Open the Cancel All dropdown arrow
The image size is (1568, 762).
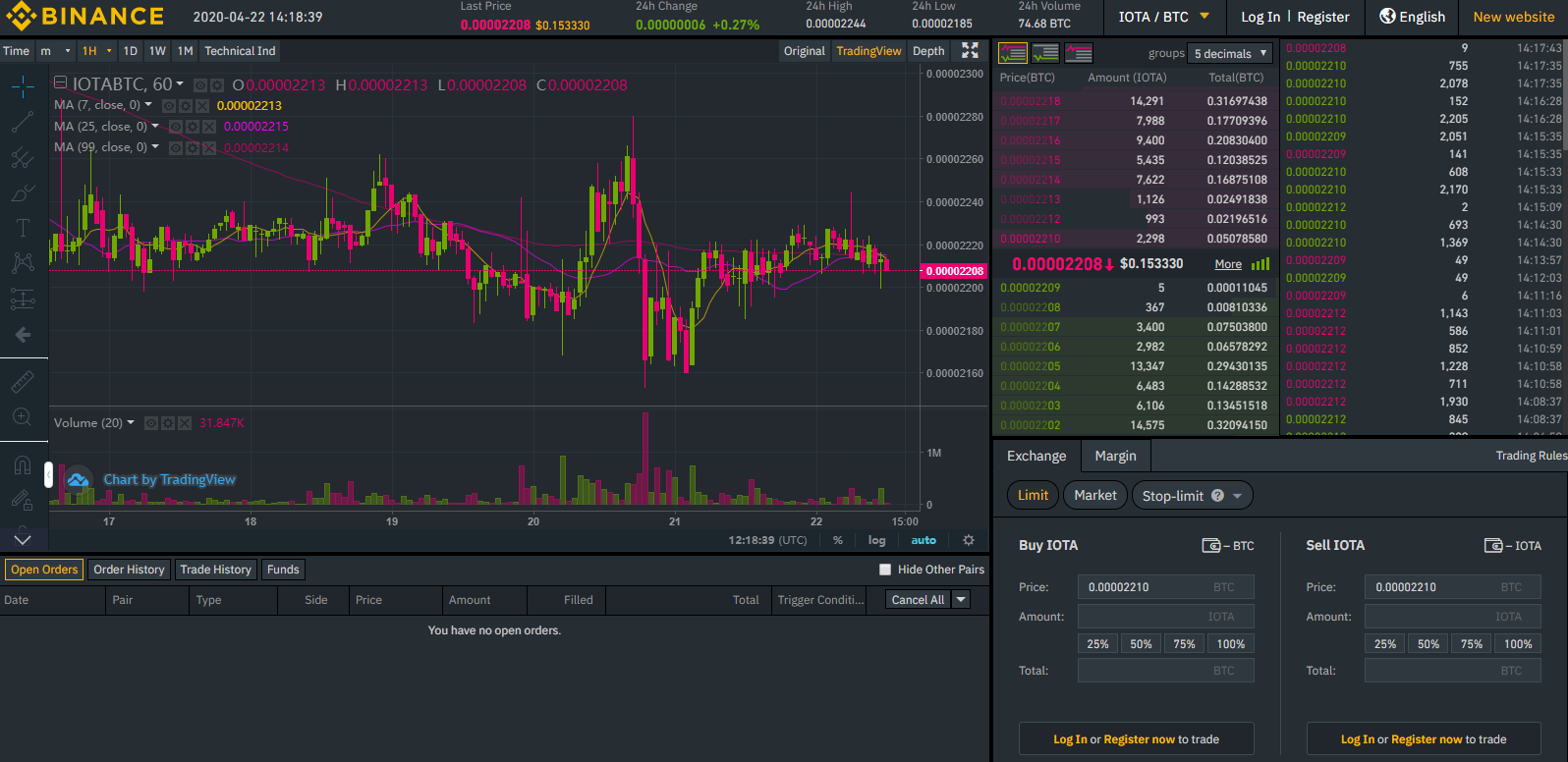tap(962, 600)
